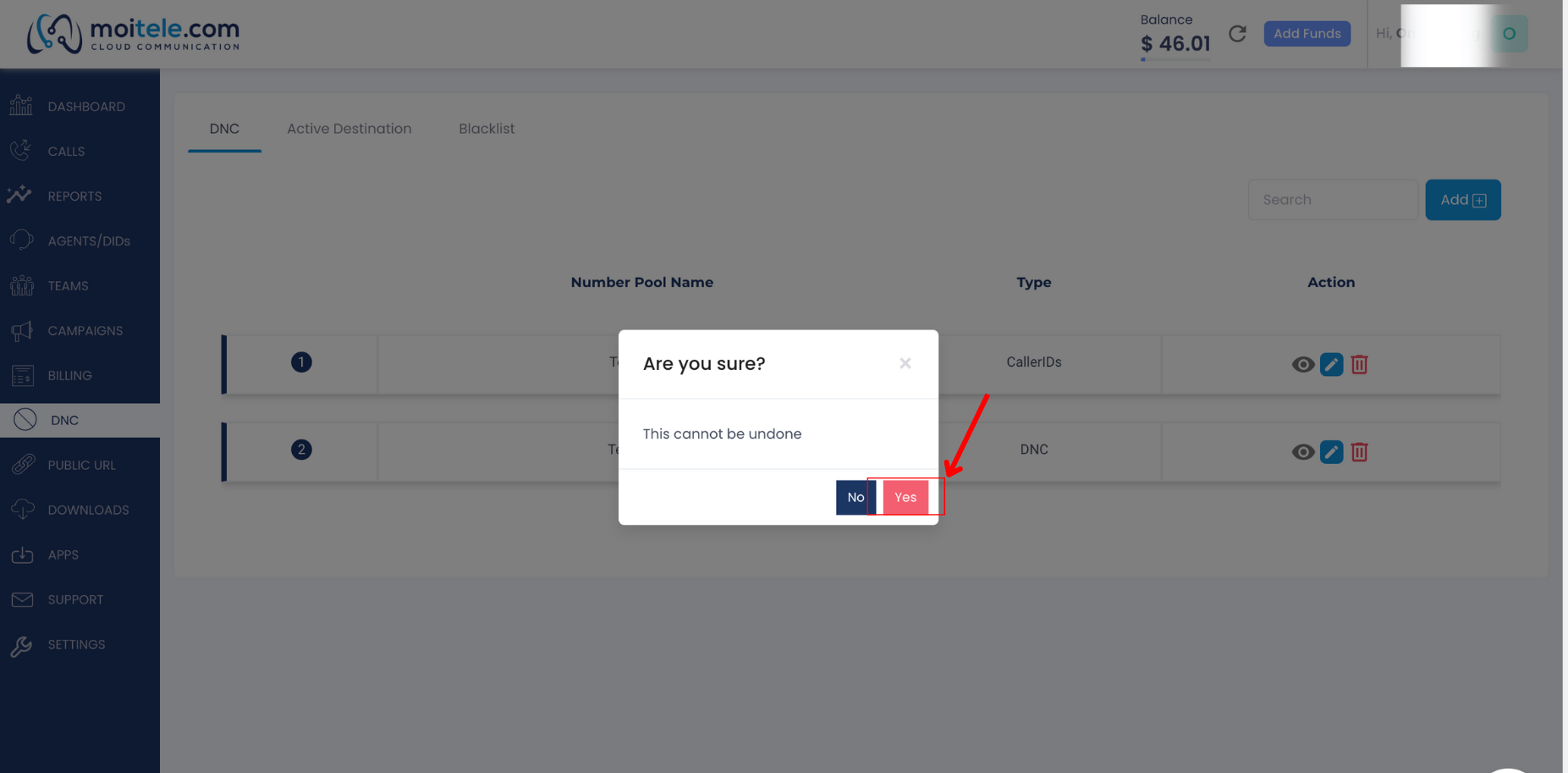Screen dimensions: 1568x773
Task: View row 2 with the eye icon
Action: (x=1302, y=452)
